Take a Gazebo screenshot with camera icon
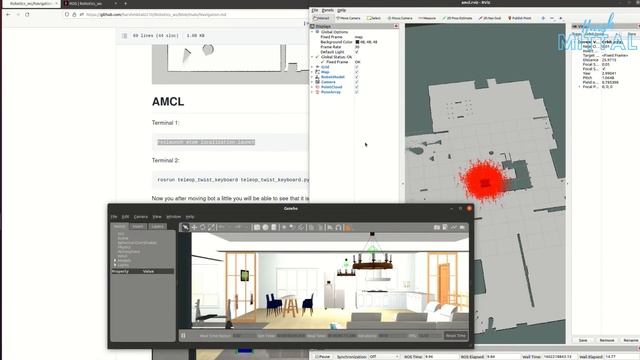The image size is (640, 360). (x=437, y=227)
